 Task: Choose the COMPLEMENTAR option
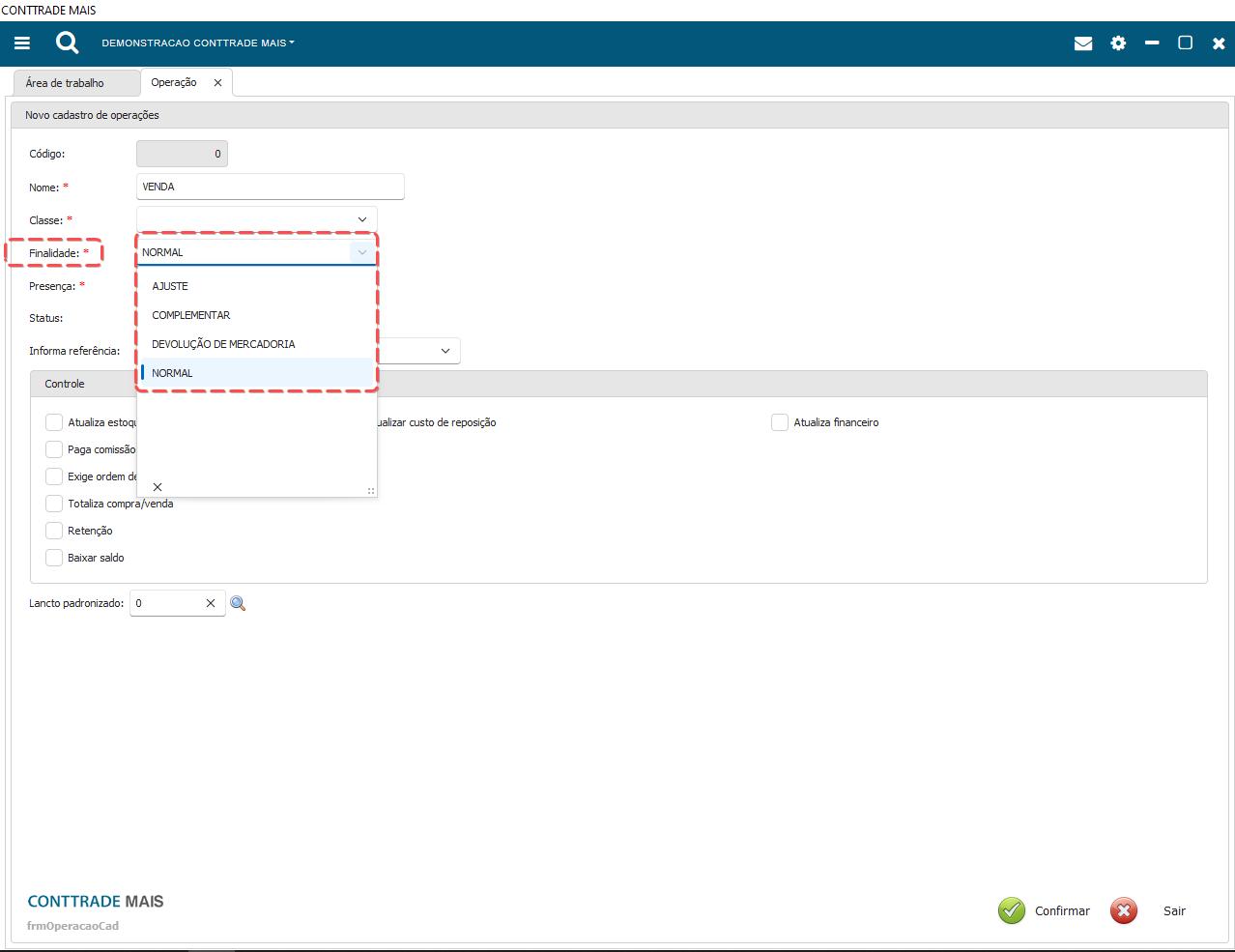(191, 315)
